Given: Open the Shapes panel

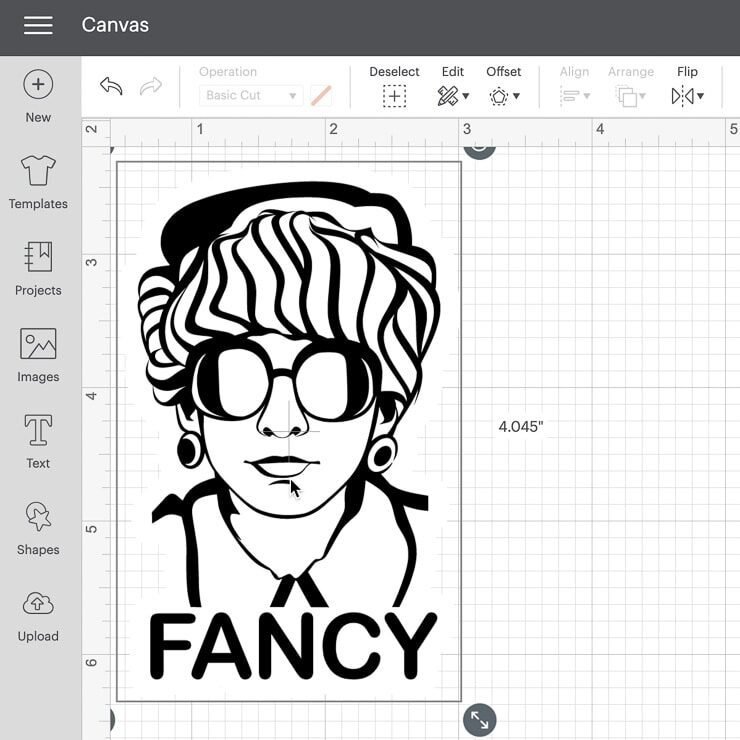Looking at the screenshot, I should click(x=38, y=517).
